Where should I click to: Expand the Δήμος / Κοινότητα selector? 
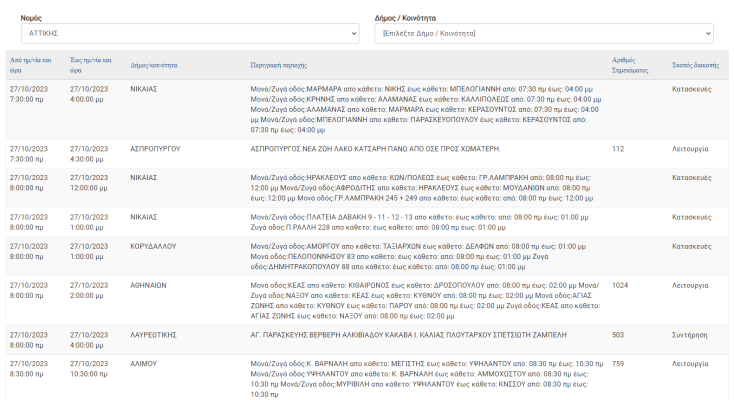coord(543,34)
